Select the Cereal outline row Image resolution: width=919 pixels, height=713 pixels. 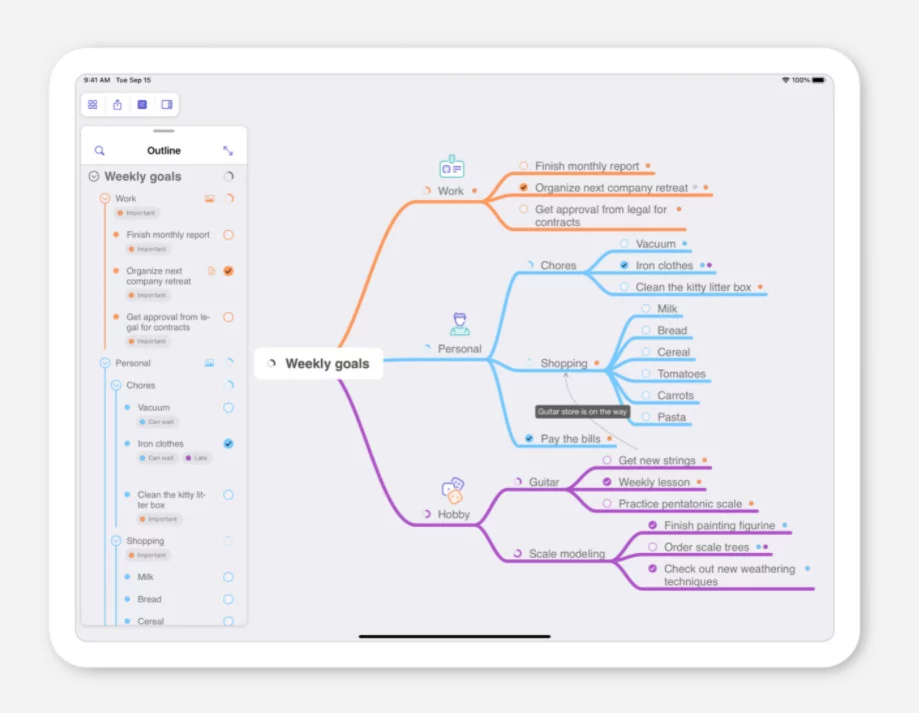tap(164, 620)
